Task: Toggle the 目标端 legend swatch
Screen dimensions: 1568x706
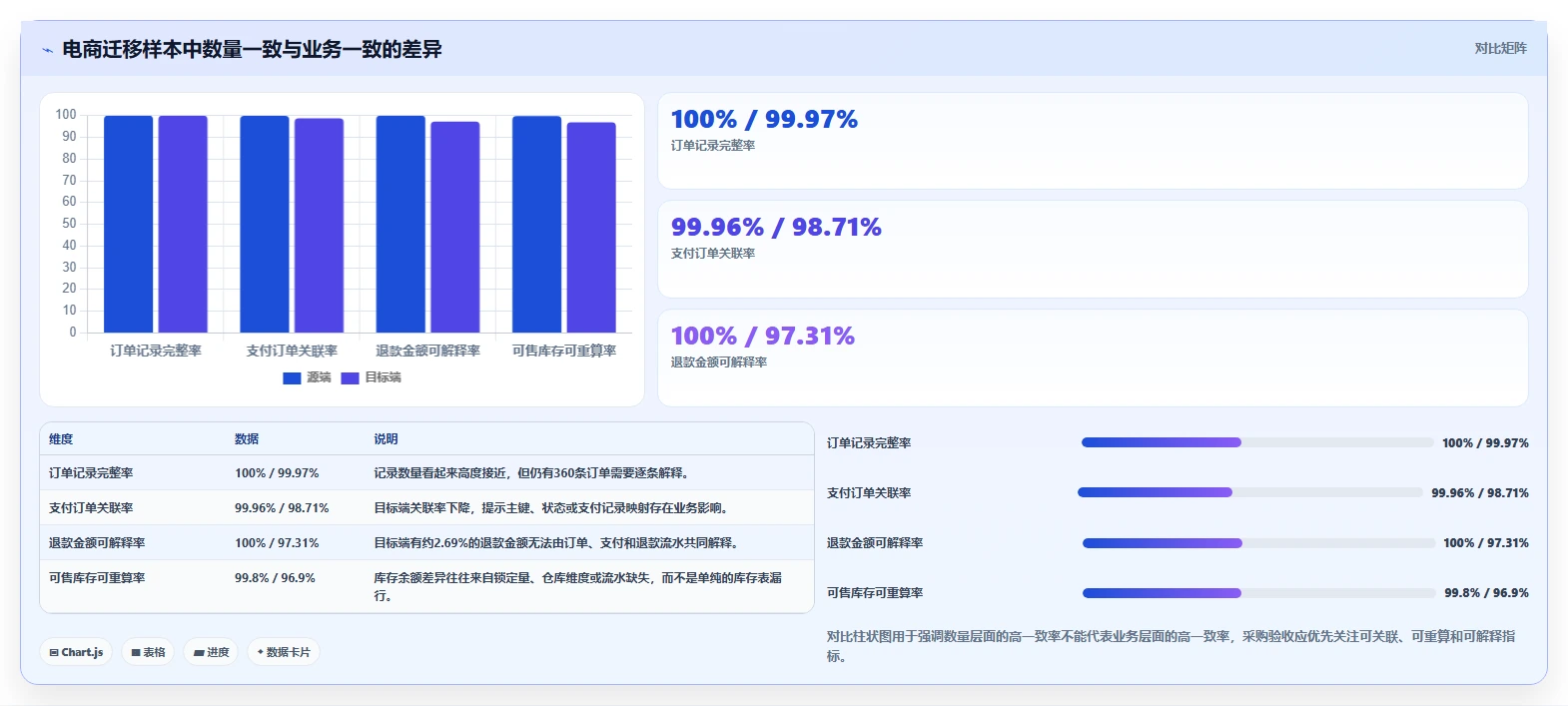Action: tap(350, 377)
